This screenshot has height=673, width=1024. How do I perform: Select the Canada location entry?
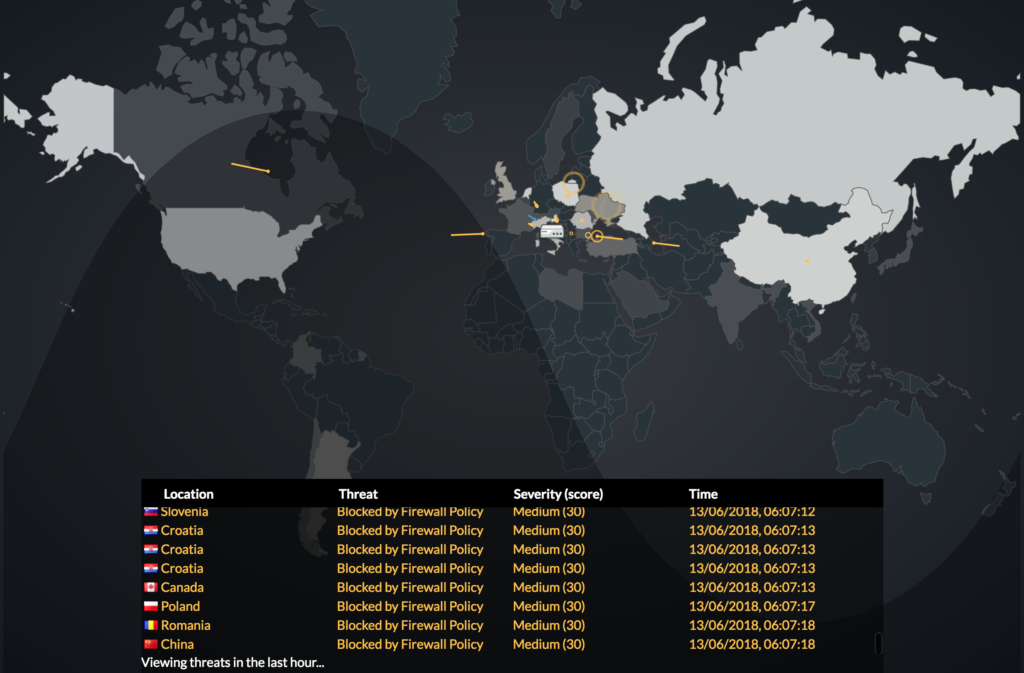(182, 587)
